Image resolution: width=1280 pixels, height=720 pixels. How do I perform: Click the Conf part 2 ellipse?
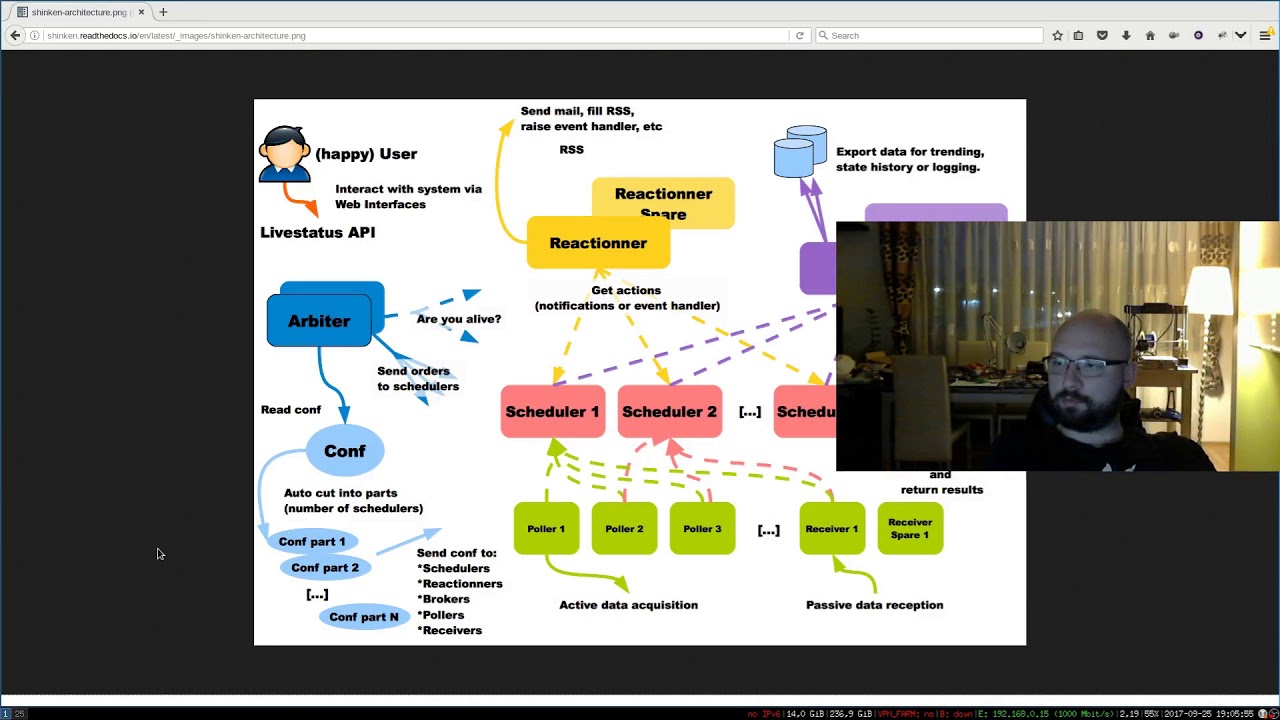(325, 567)
